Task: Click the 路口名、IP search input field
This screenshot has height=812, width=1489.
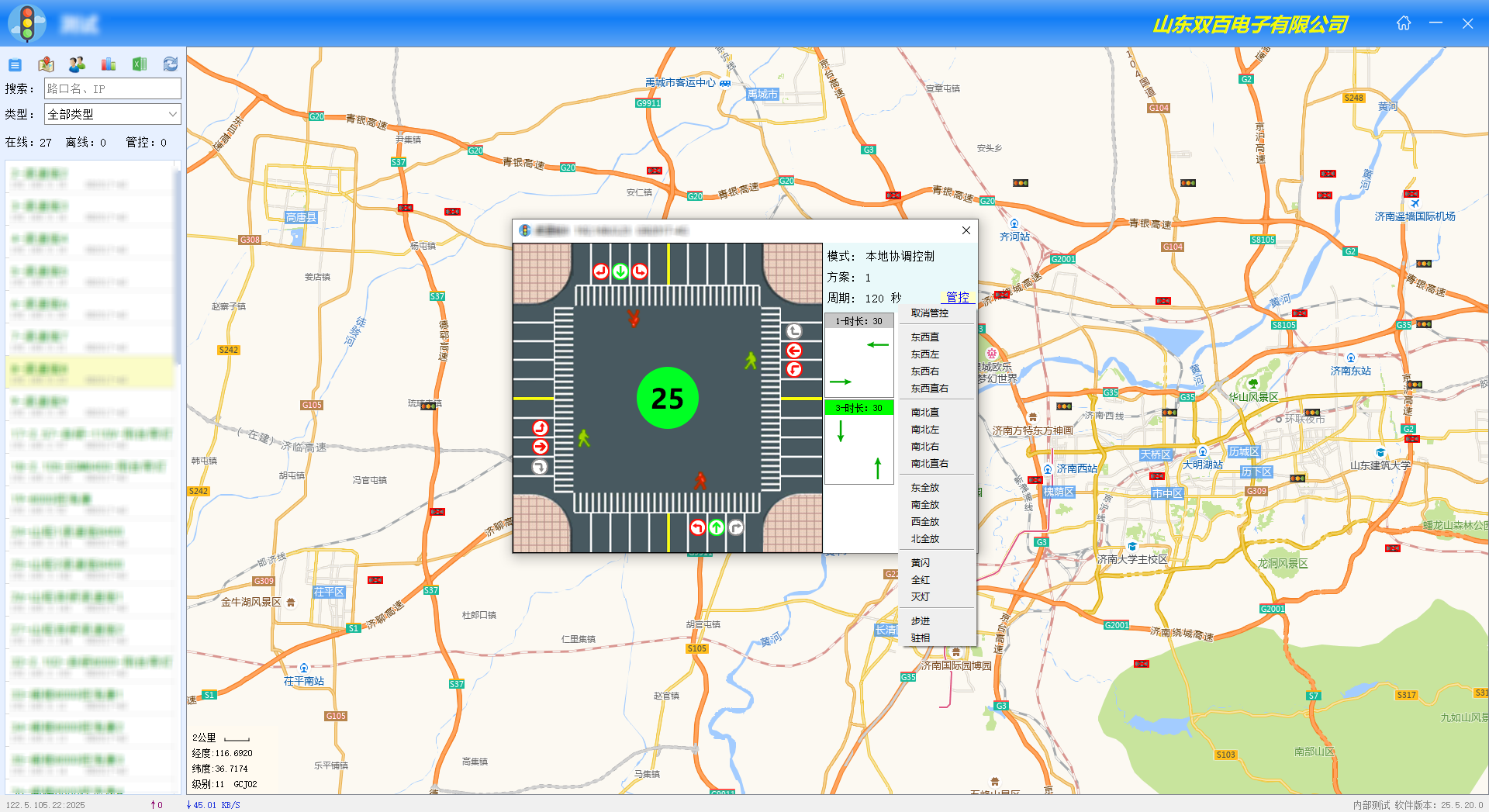Action: (x=112, y=88)
